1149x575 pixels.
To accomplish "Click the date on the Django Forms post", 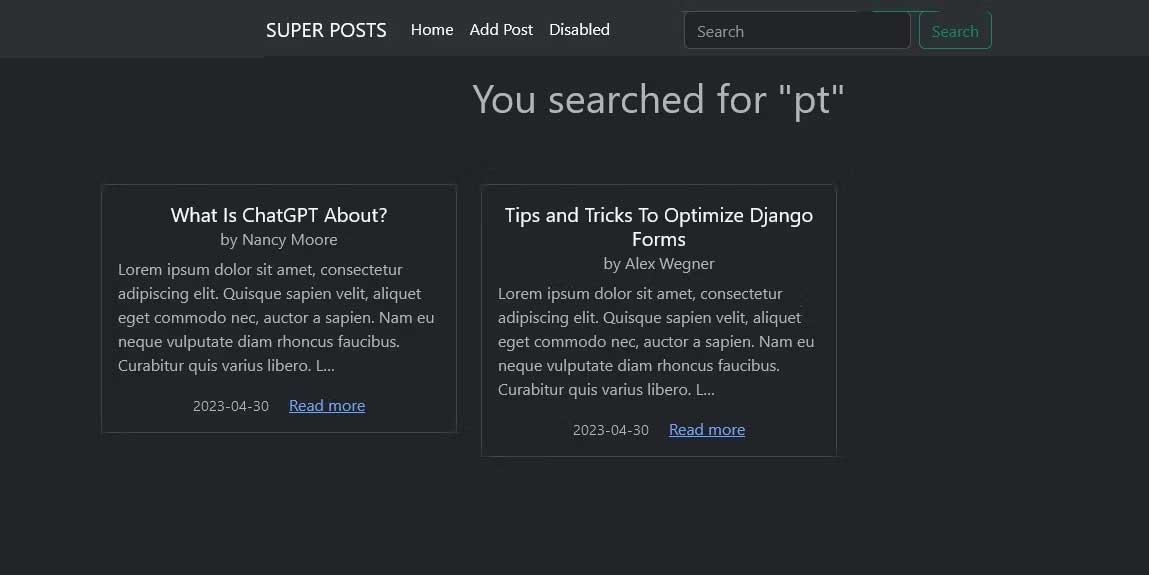I will (x=611, y=430).
